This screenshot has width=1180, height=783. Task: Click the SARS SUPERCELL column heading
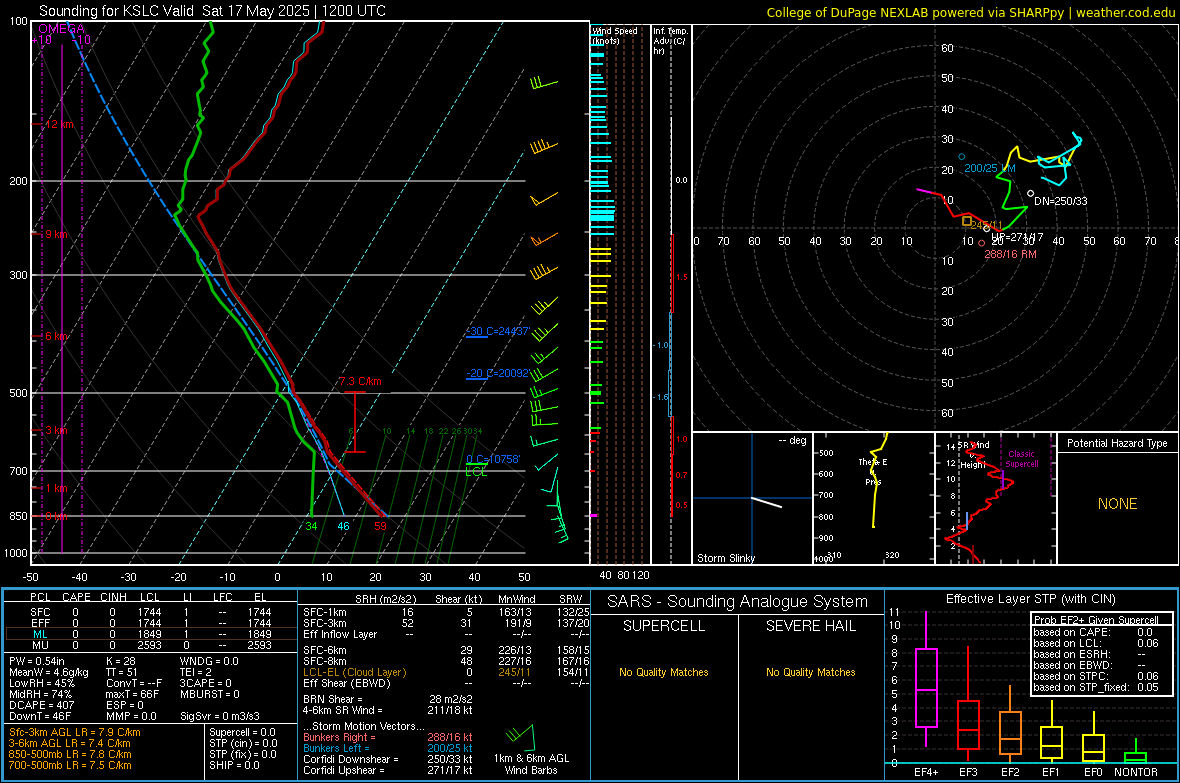coord(664,626)
